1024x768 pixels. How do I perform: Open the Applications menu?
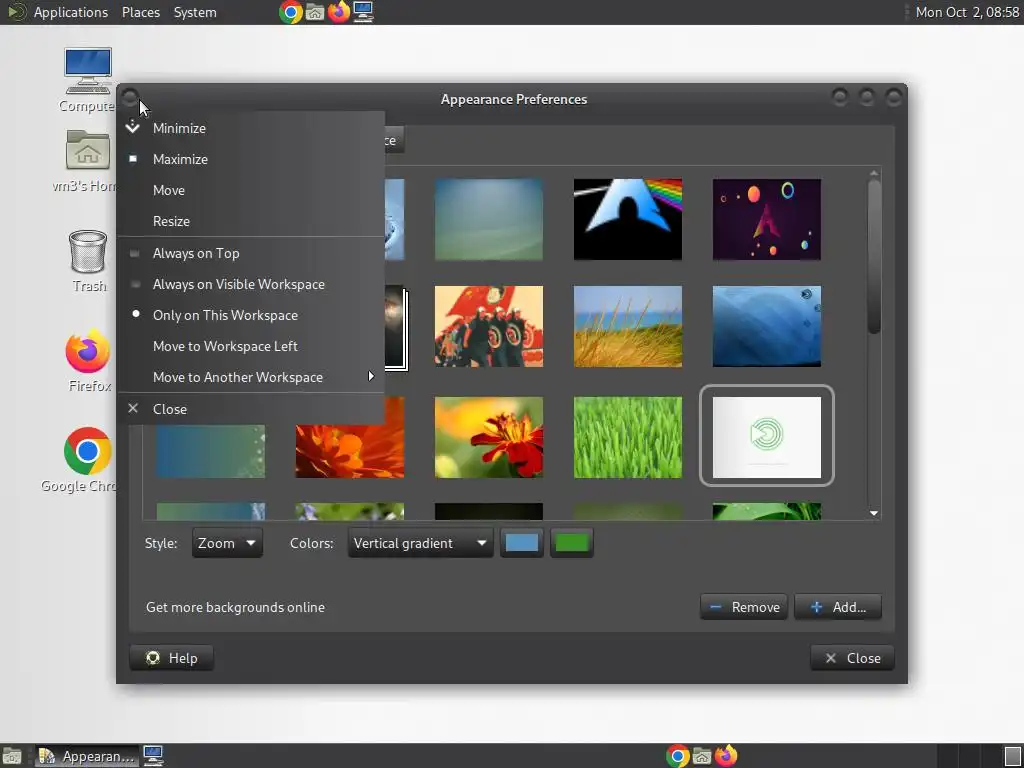(x=71, y=12)
